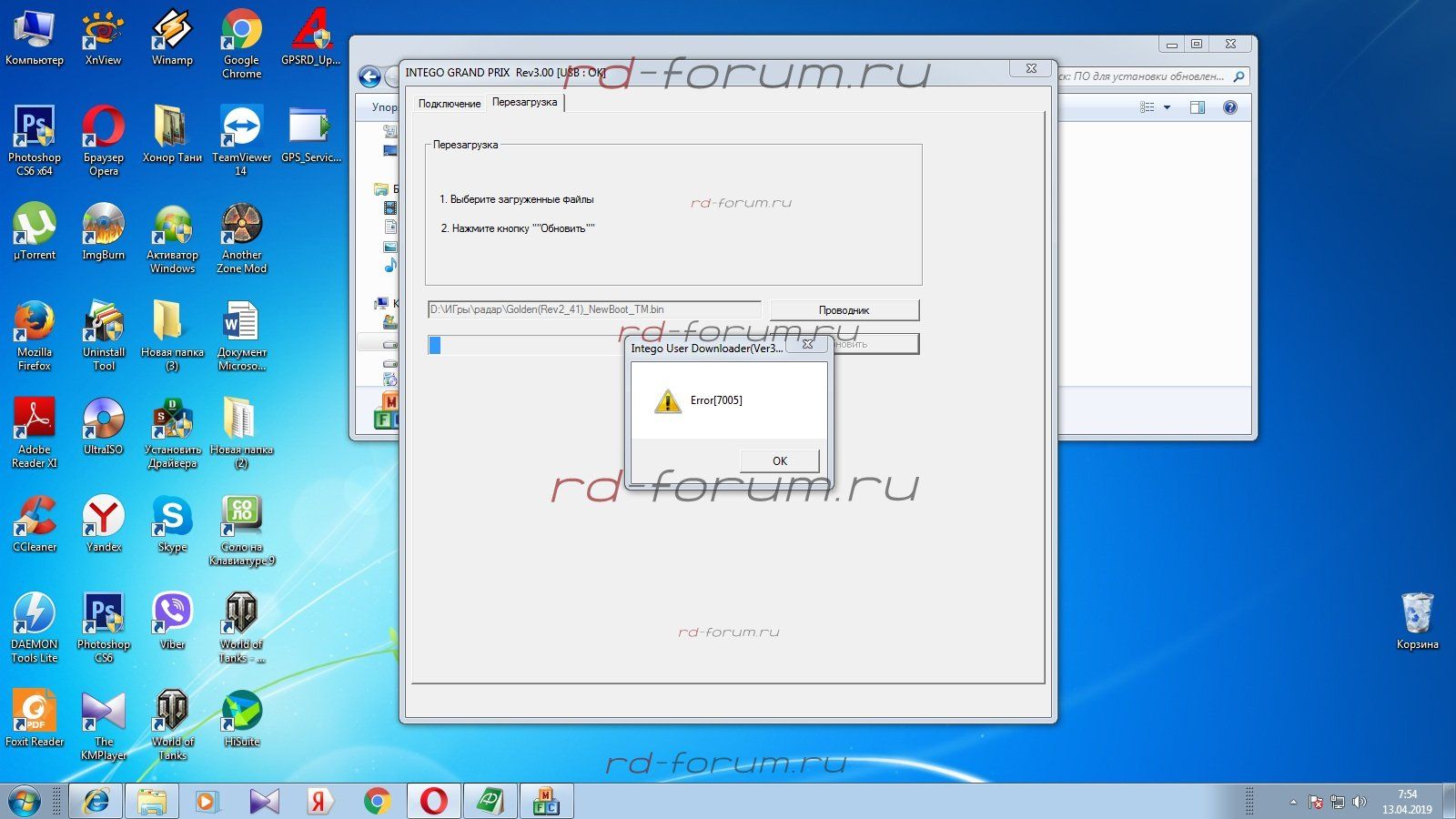Open Браузер Opera desktop shortcut
The width and height of the screenshot is (1456, 819).
(x=103, y=140)
